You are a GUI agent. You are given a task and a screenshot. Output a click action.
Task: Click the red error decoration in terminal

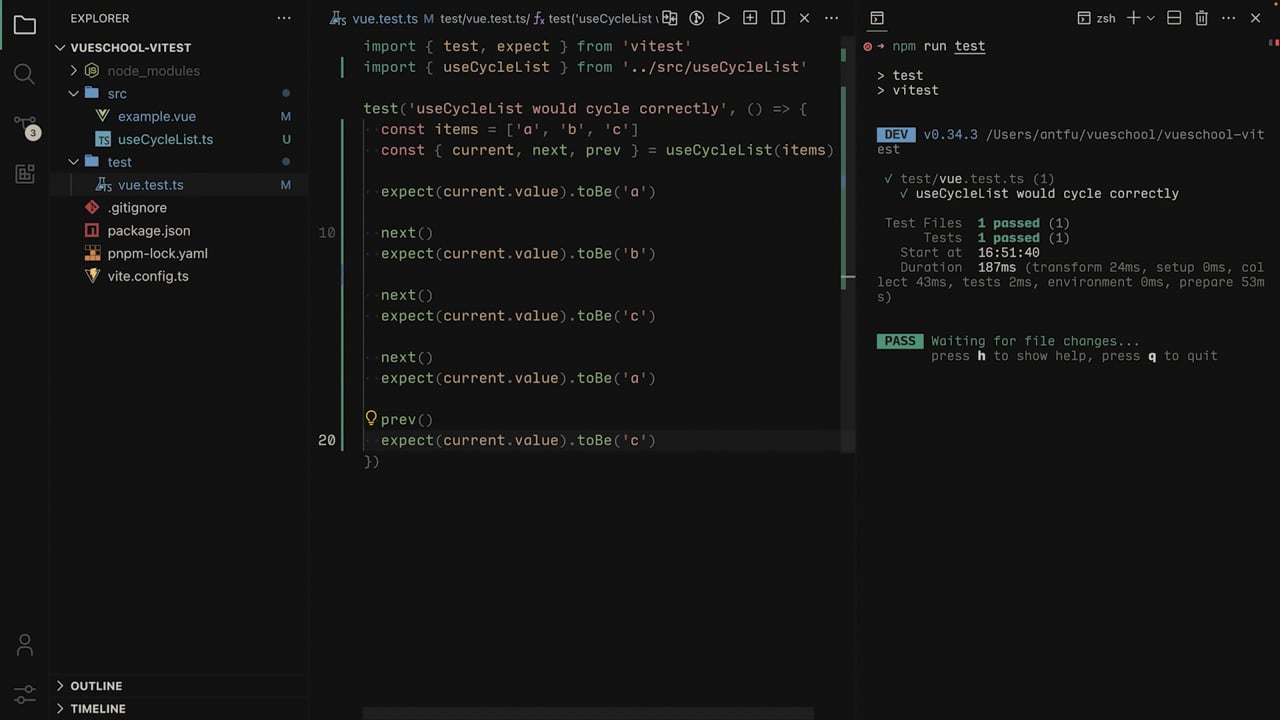click(869, 46)
